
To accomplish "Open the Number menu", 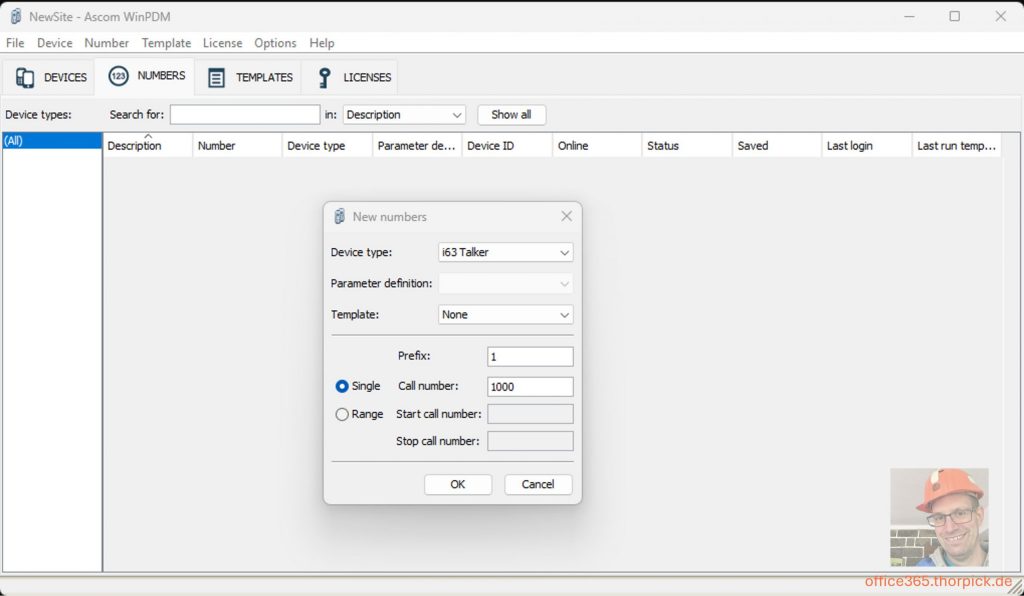I will [x=106, y=43].
